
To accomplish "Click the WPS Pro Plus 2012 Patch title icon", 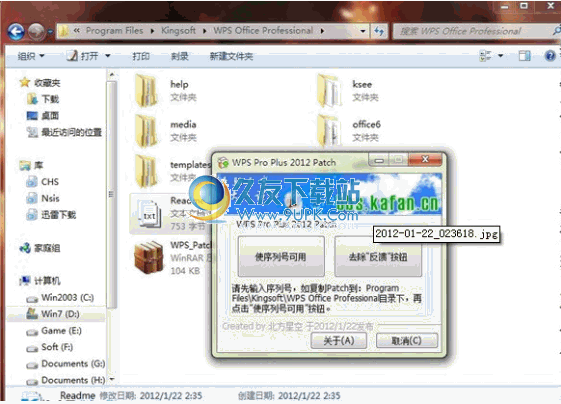I will [223, 162].
